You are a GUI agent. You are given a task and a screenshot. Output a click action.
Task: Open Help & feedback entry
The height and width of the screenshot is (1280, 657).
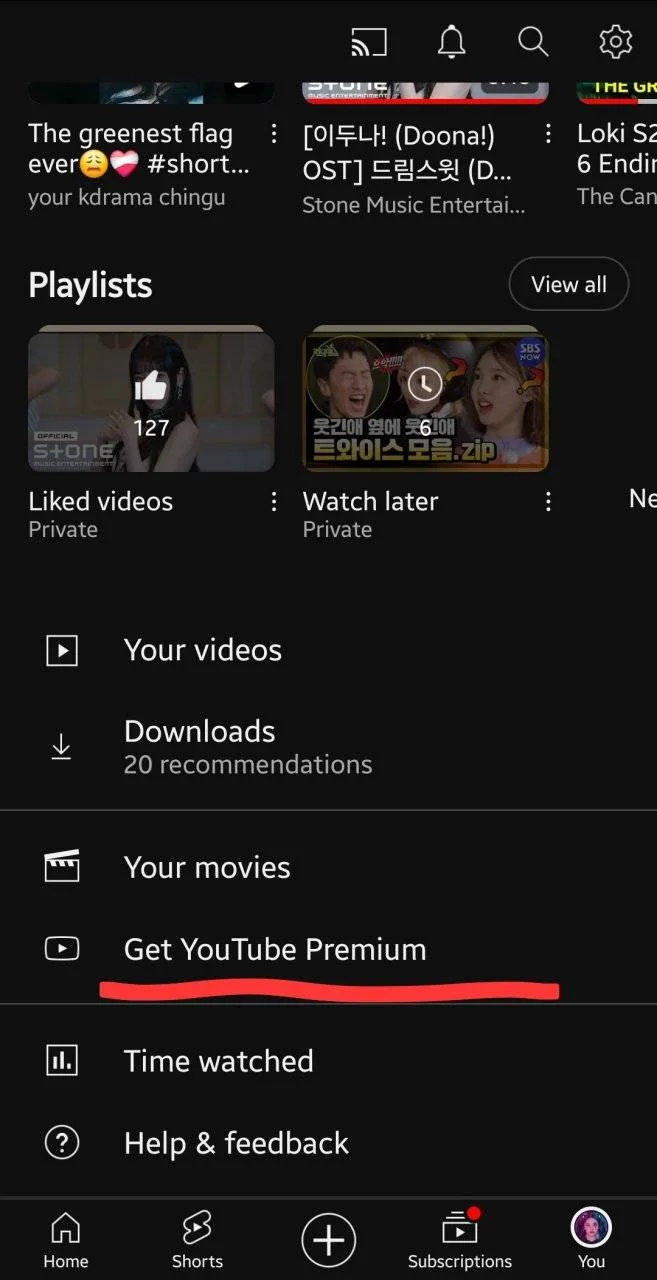pos(328,1142)
